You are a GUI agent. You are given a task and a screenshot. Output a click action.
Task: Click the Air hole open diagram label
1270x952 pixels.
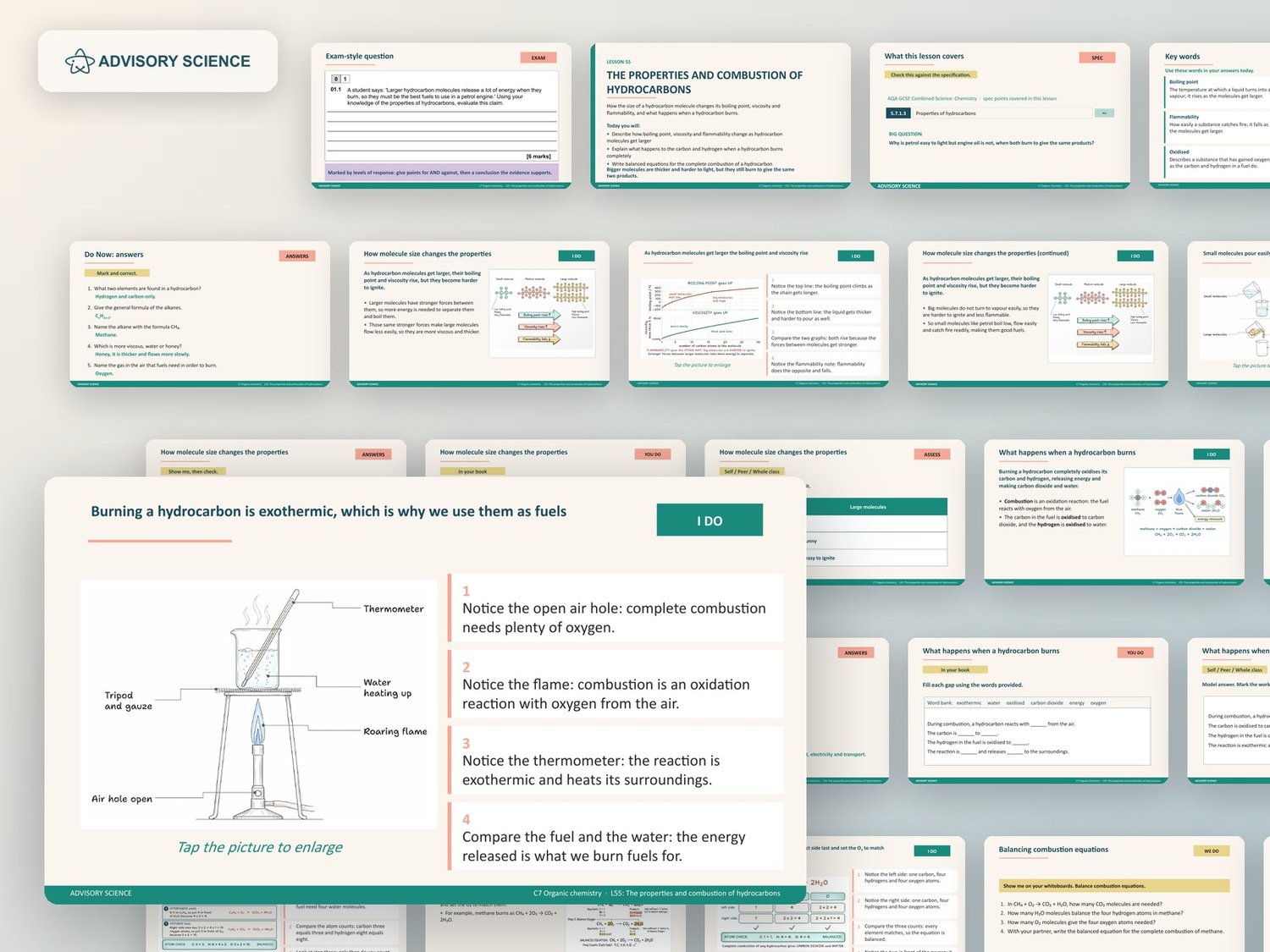click(122, 799)
